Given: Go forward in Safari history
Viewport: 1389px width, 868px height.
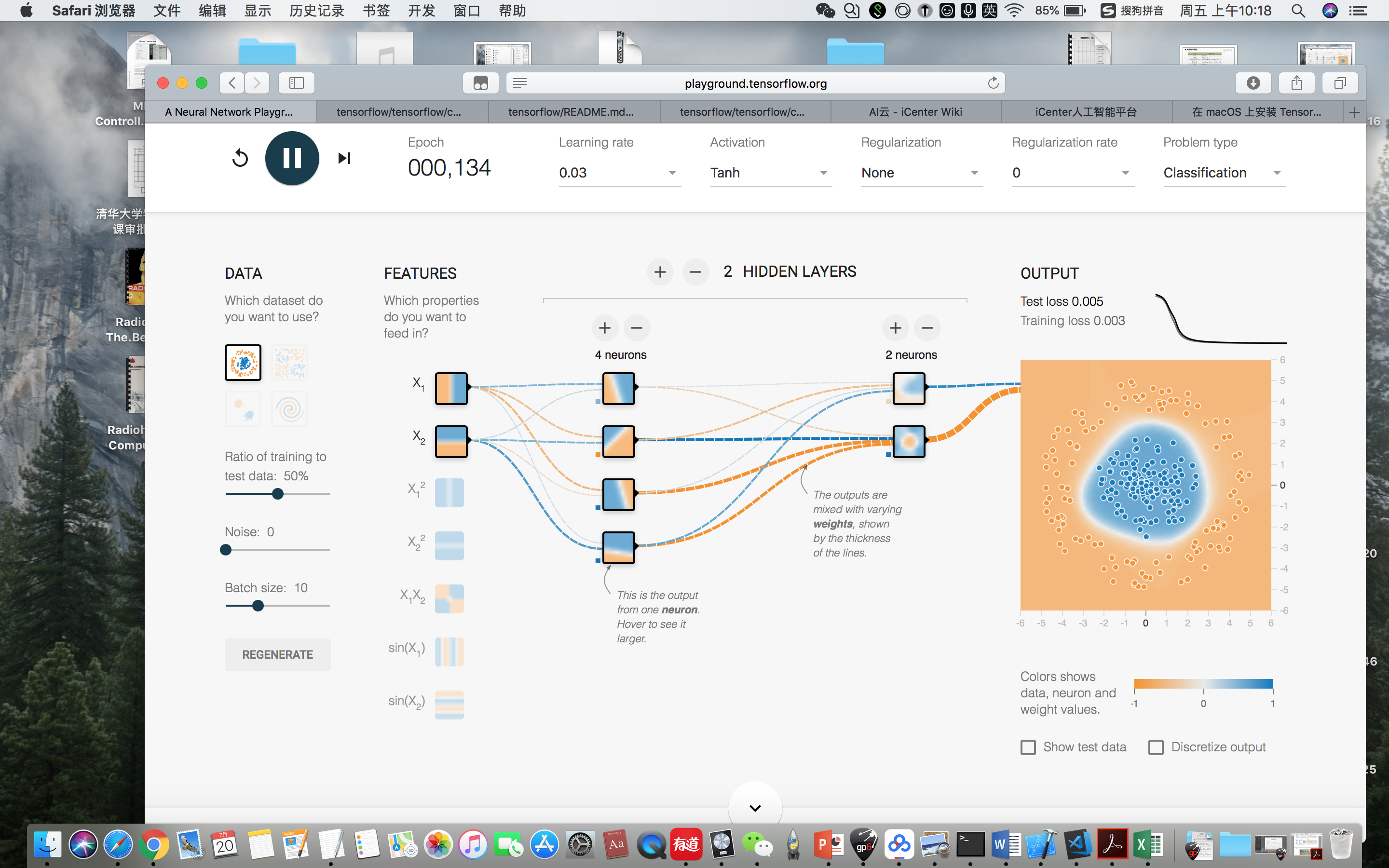Looking at the screenshot, I should coord(257,83).
